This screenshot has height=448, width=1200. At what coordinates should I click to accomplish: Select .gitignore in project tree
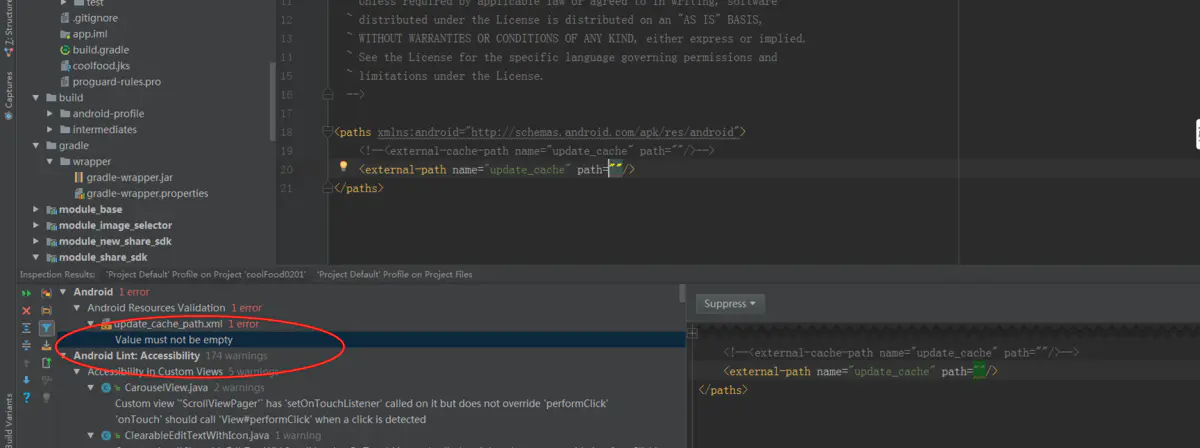point(93,18)
